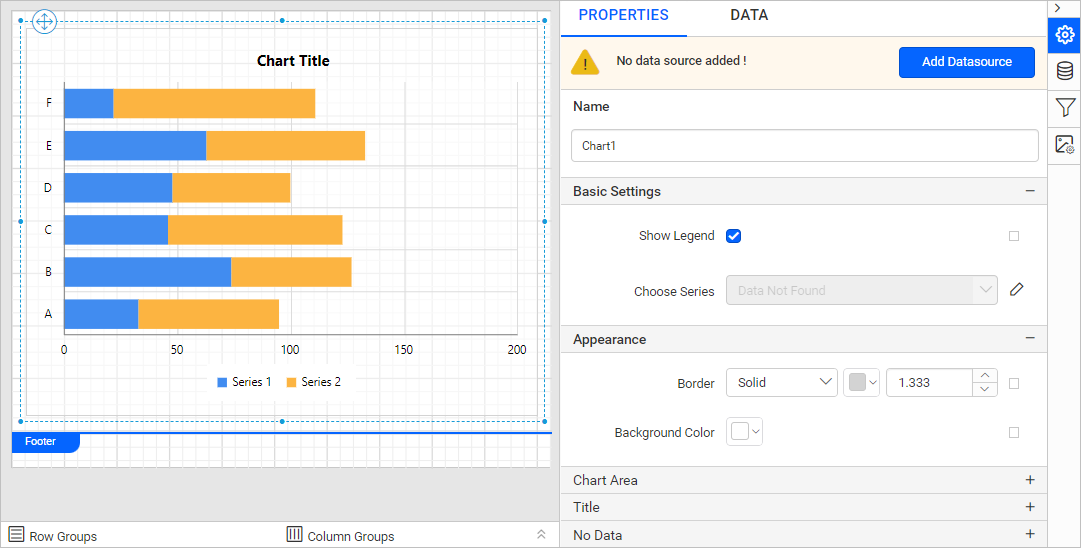The image size is (1081, 548).
Task: Switch to the DATA tab
Action: [749, 15]
